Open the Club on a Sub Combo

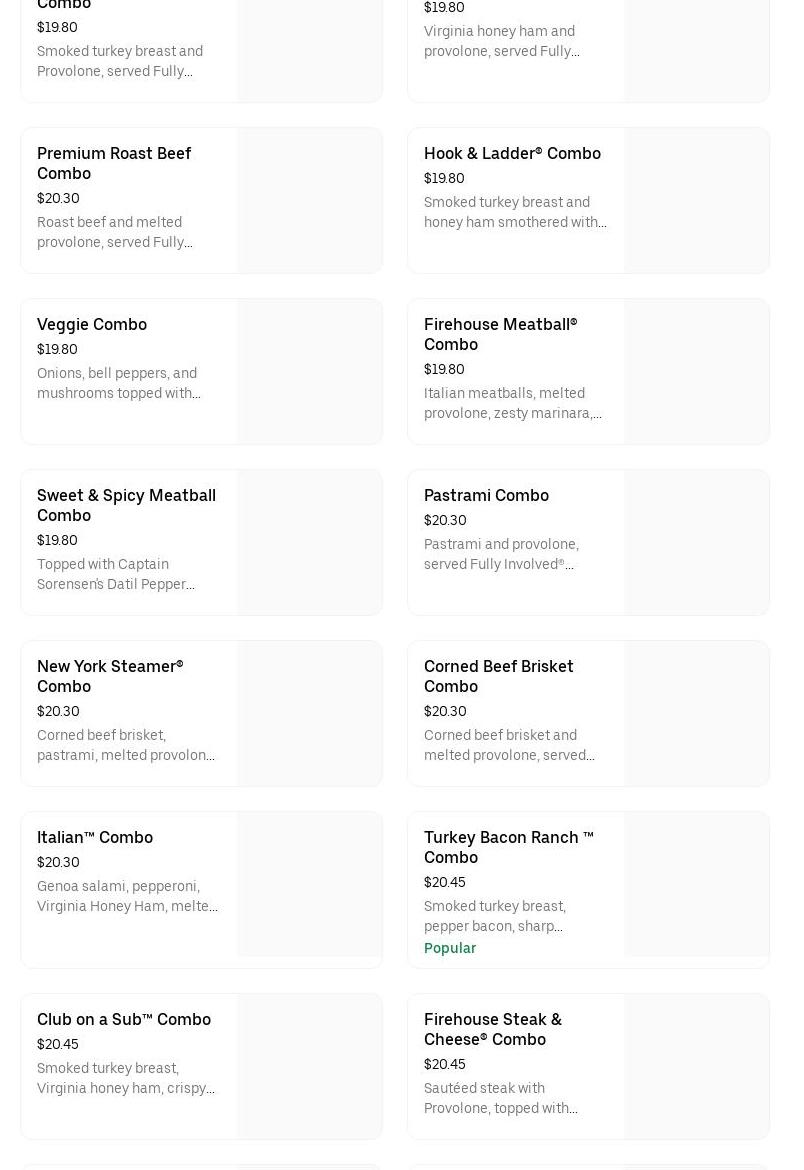tap(124, 1019)
